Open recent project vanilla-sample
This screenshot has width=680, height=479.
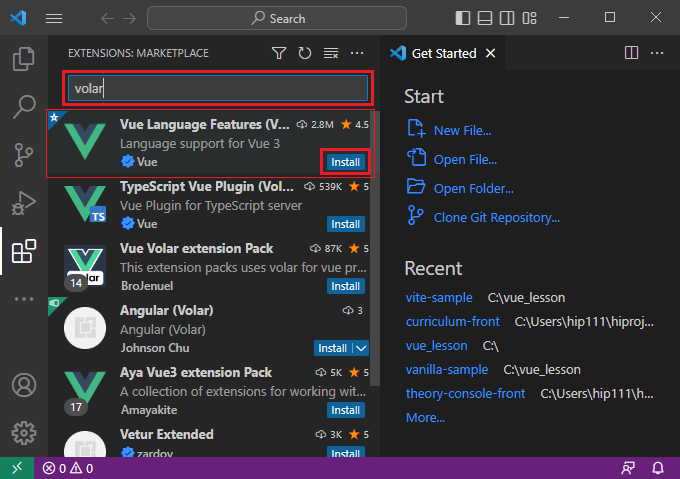447,369
